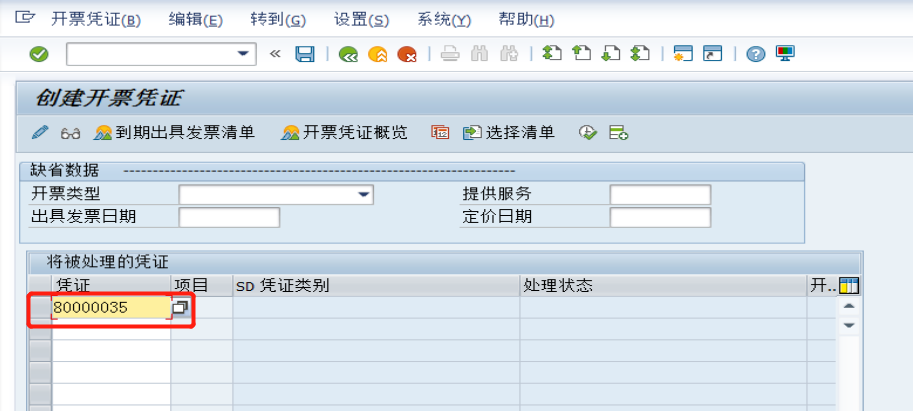Open search help button beside 80000035
Screen dimensions: 913x411
point(181,307)
